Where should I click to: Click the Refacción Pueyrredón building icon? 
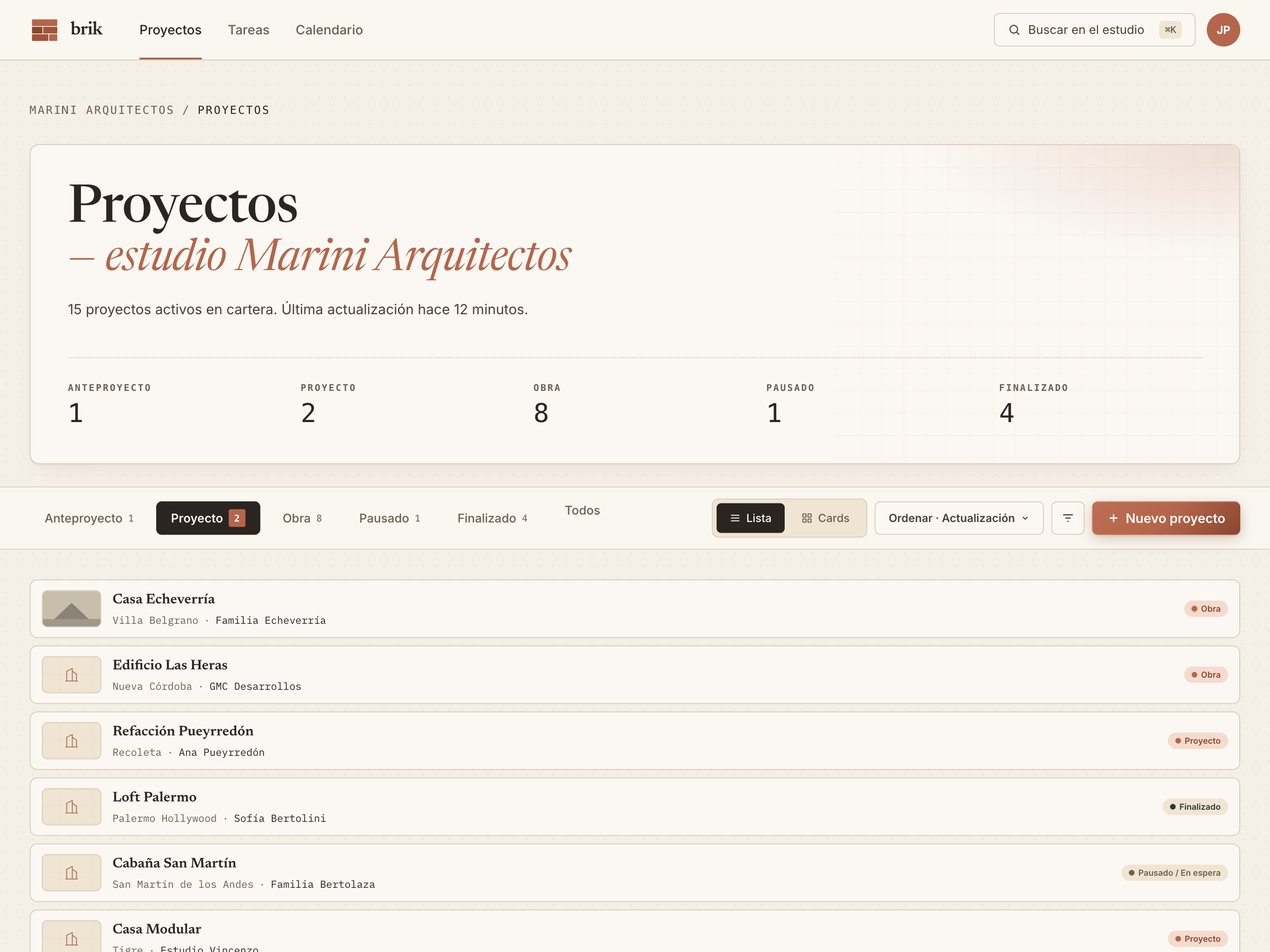(x=72, y=740)
